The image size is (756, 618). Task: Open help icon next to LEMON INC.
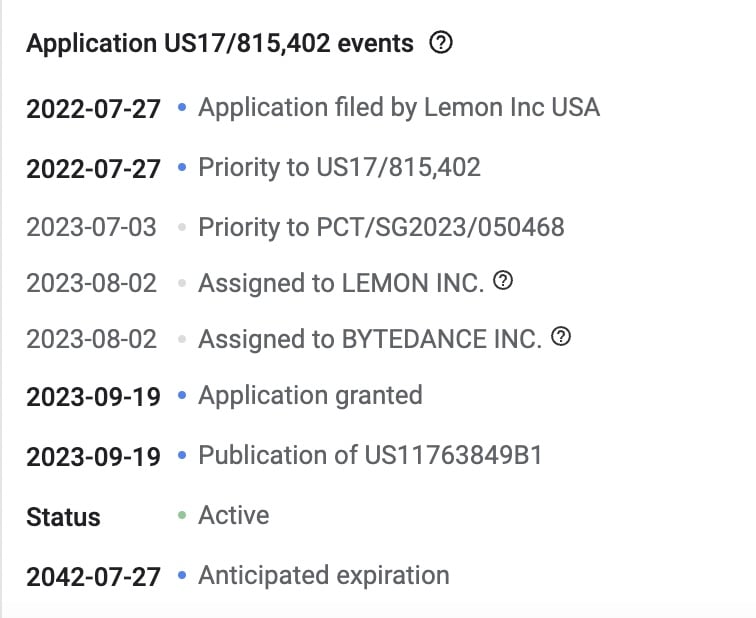click(x=503, y=280)
